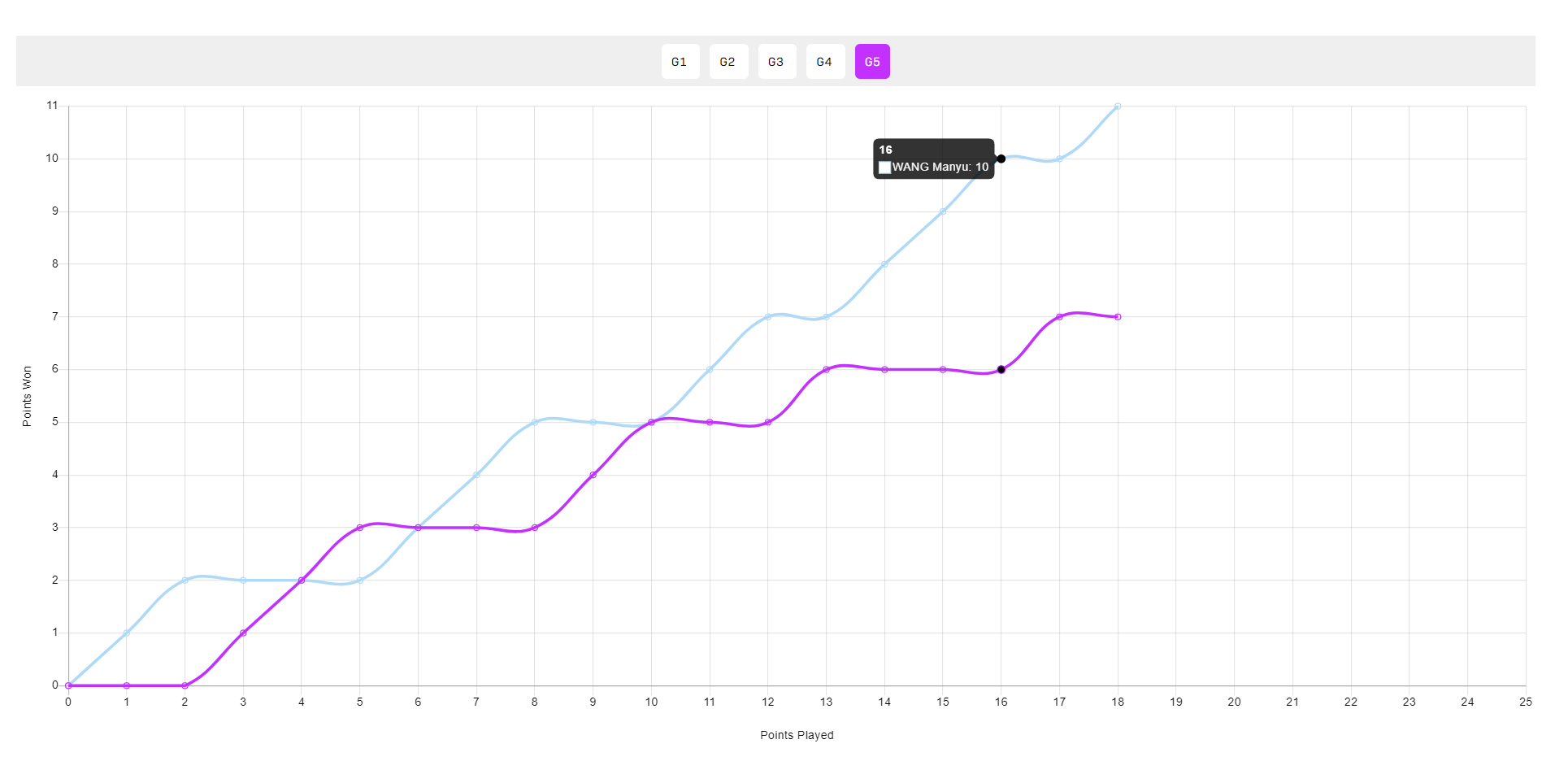Pick the purple point at 13 points played

tap(826, 369)
